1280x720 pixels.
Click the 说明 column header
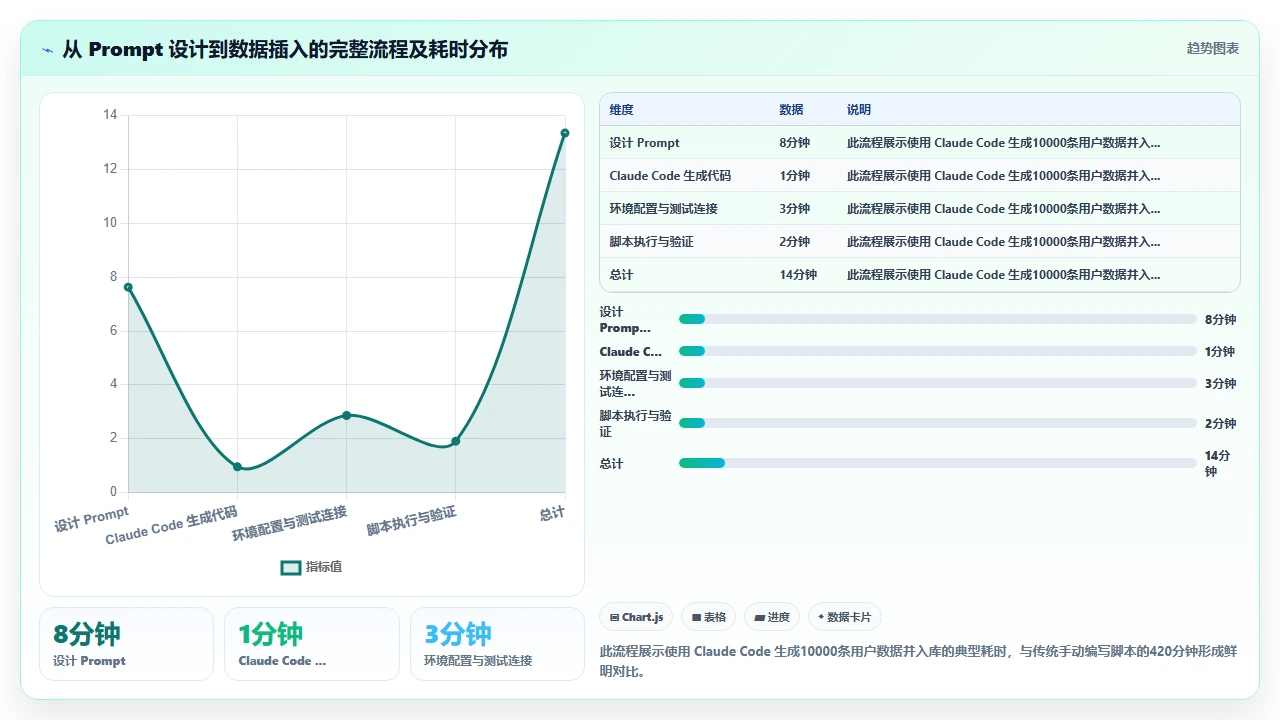859,110
